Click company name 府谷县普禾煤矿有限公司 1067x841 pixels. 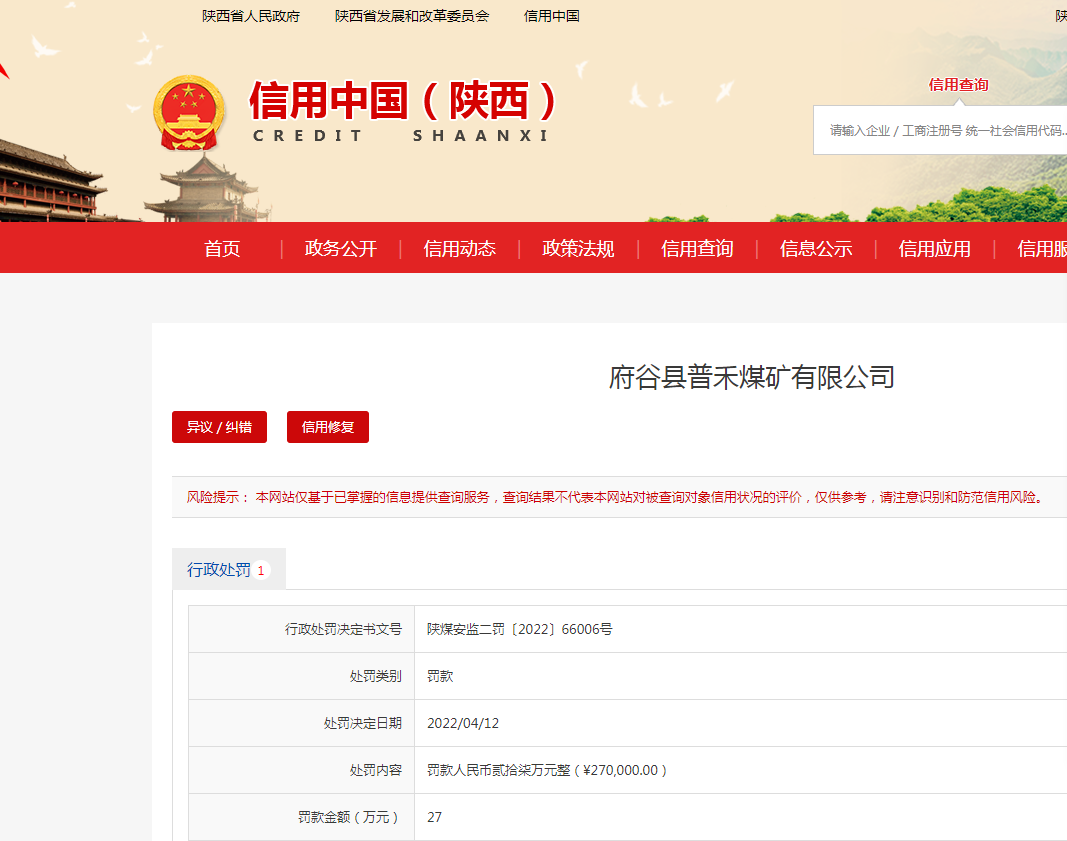tap(751, 378)
